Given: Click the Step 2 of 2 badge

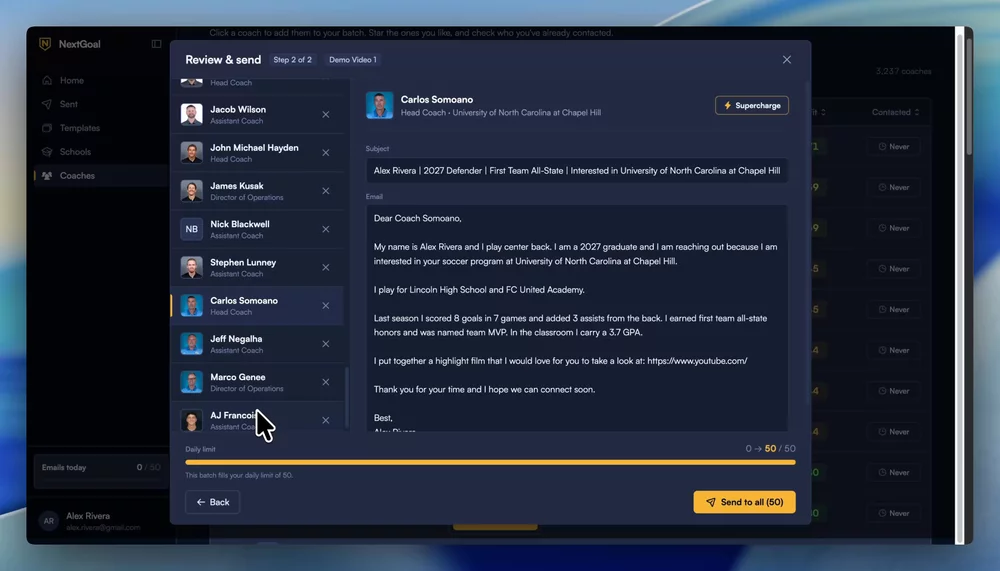Looking at the screenshot, I should [x=293, y=59].
